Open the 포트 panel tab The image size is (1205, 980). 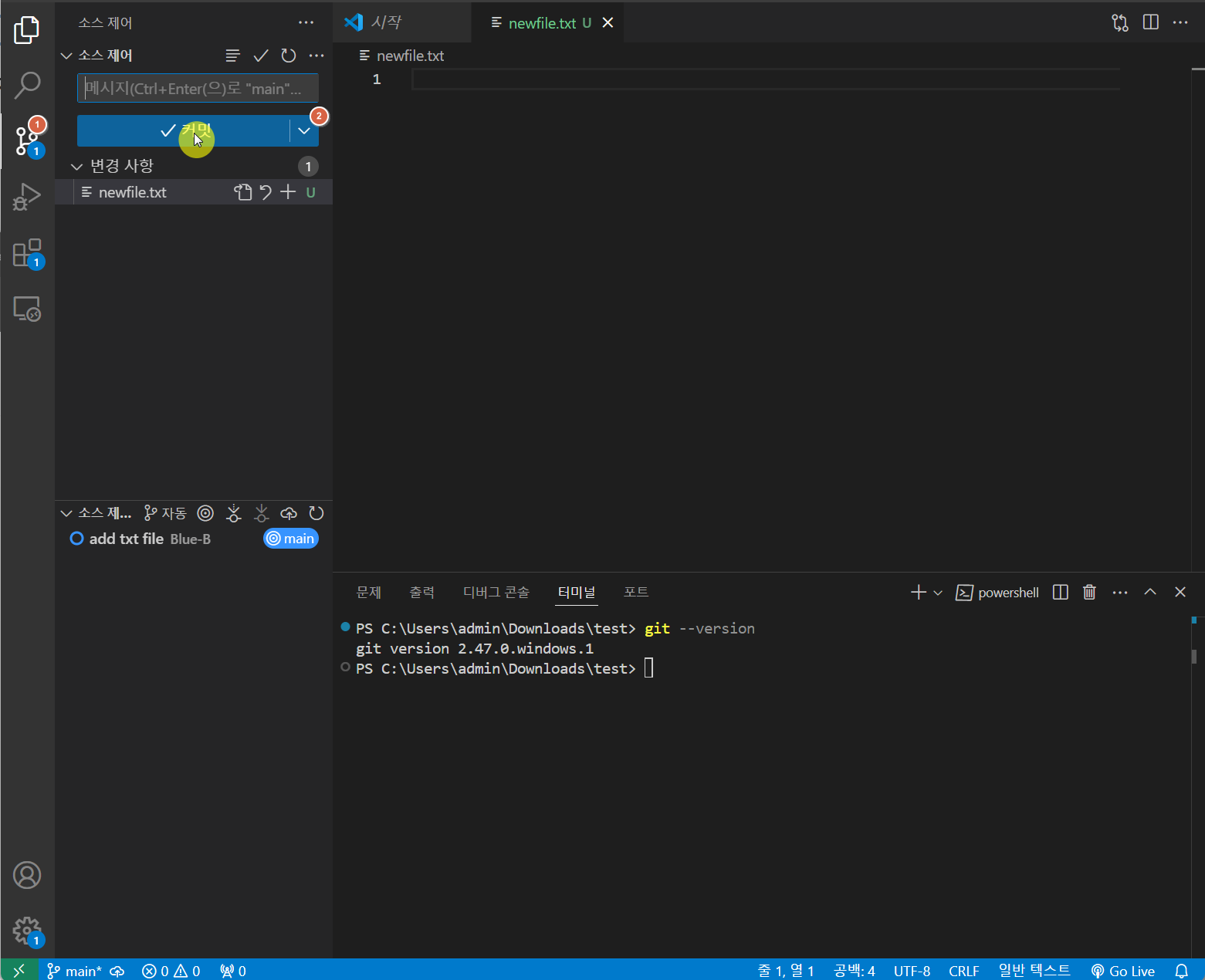point(636,592)
